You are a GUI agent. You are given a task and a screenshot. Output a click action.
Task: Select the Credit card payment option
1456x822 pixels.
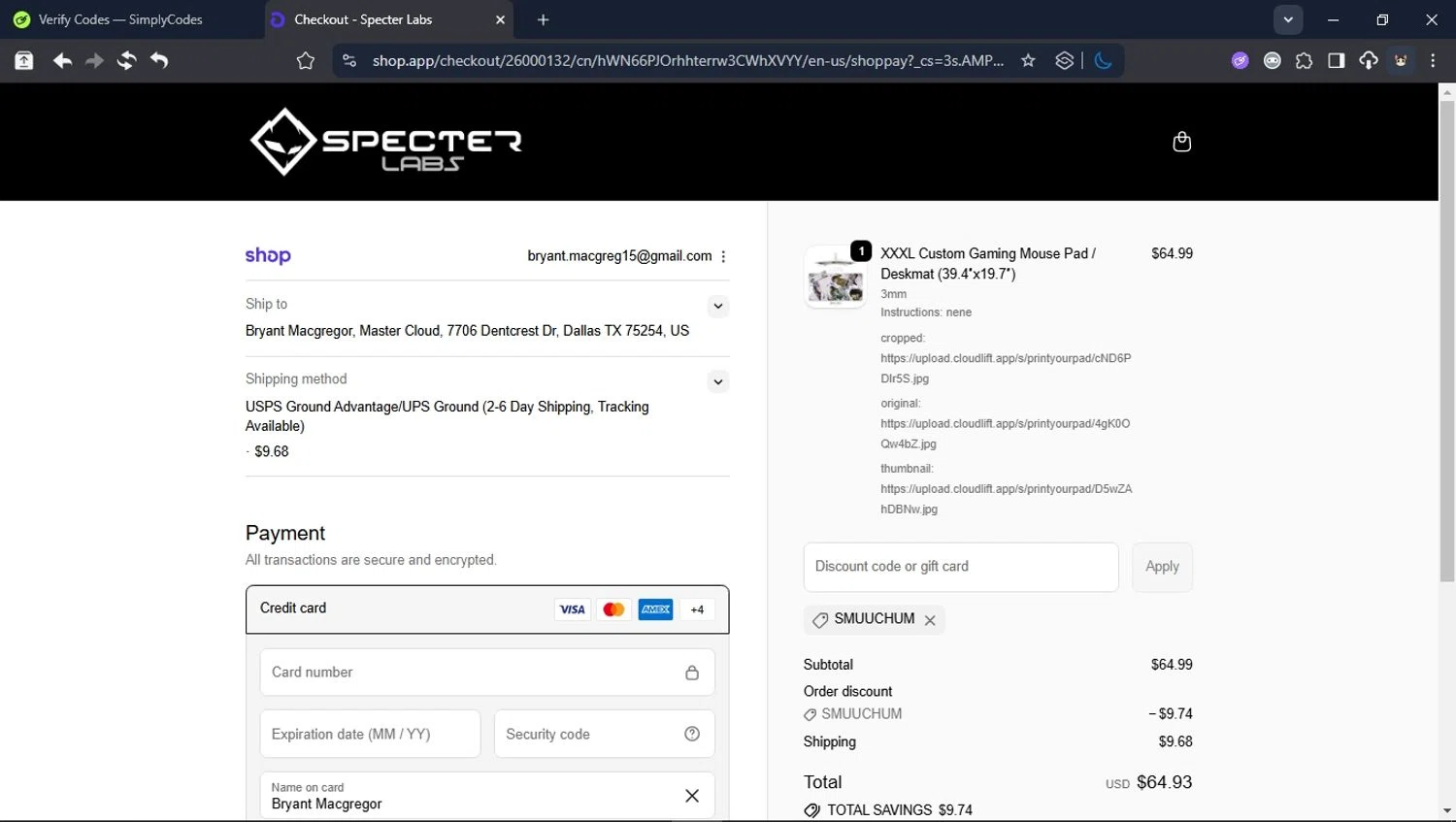[x=487, y=609]
